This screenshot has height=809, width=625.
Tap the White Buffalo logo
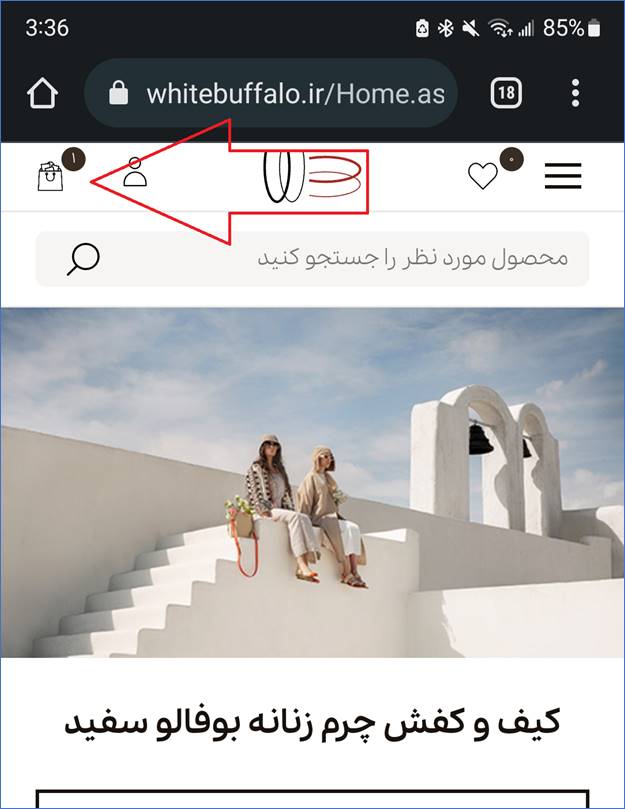pos(312,176)
